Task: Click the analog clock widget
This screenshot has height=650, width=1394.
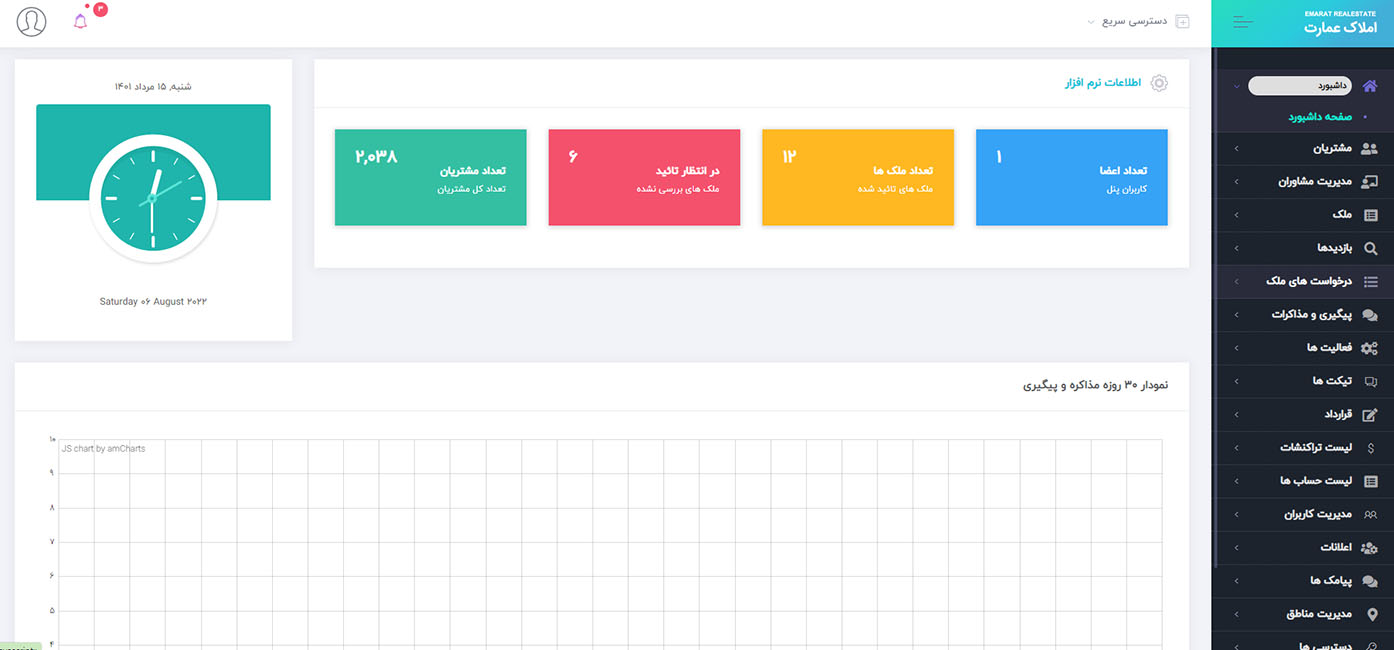Action: click(153, 198)
